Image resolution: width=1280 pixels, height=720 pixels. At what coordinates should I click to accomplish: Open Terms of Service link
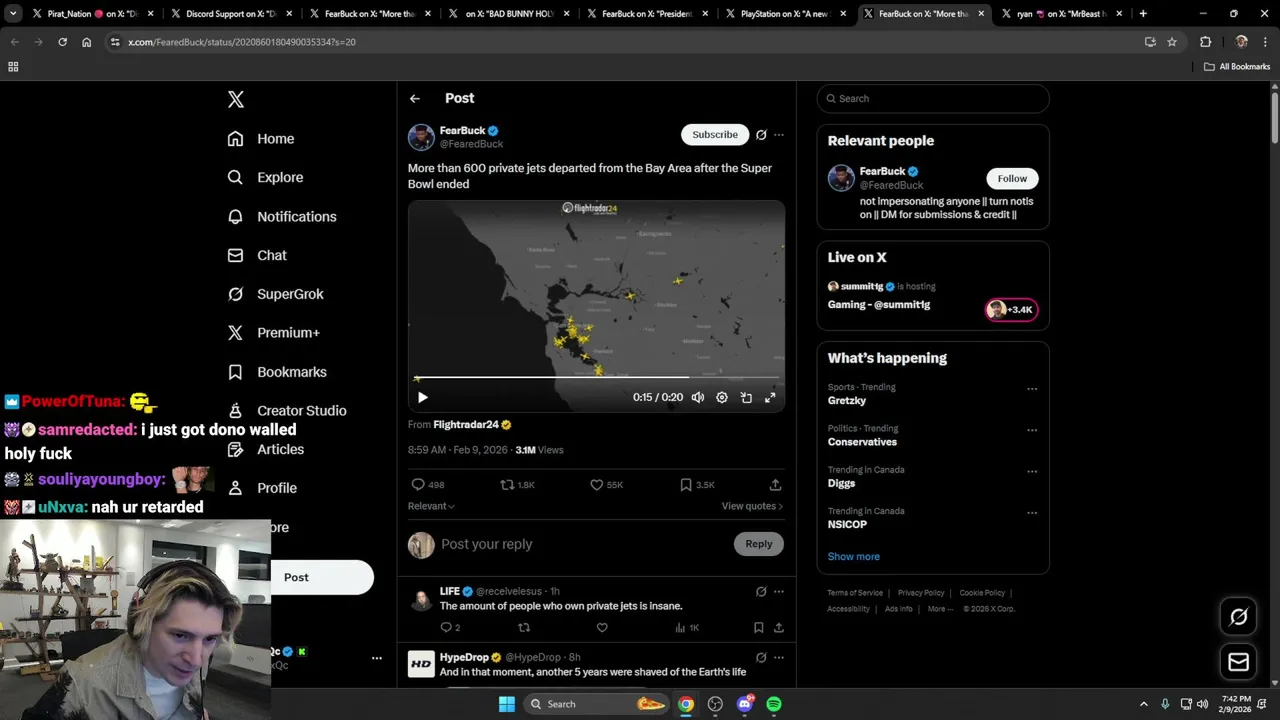tap(855, 593)
